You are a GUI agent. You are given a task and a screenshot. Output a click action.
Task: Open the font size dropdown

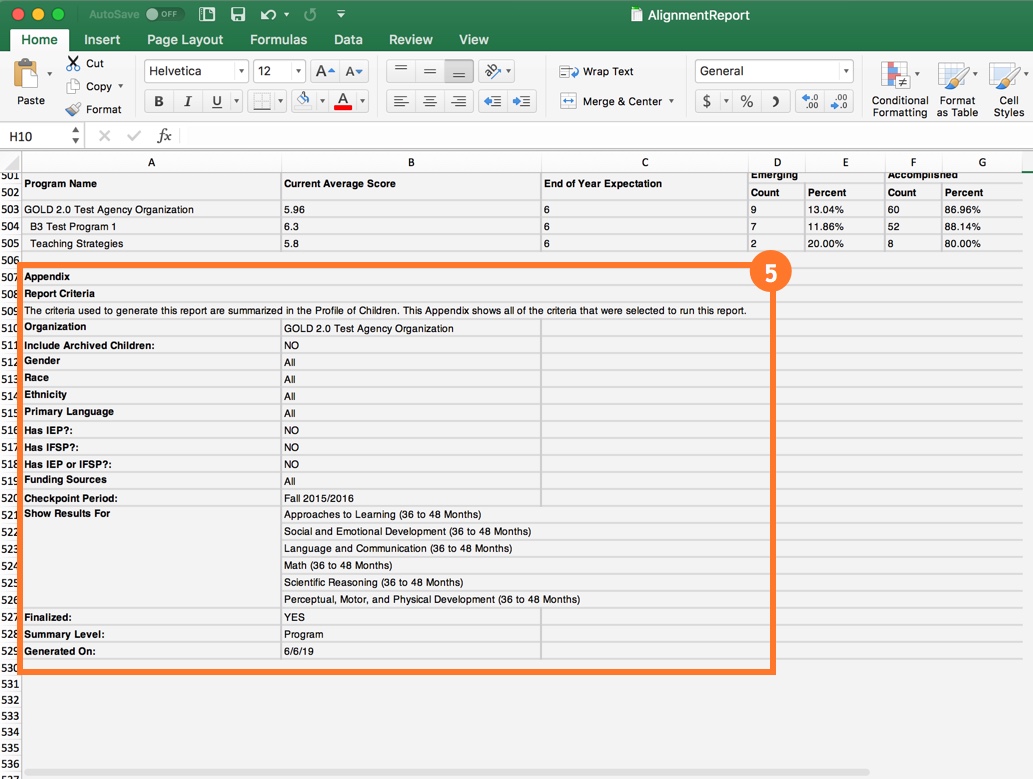(x=294, y=71)
